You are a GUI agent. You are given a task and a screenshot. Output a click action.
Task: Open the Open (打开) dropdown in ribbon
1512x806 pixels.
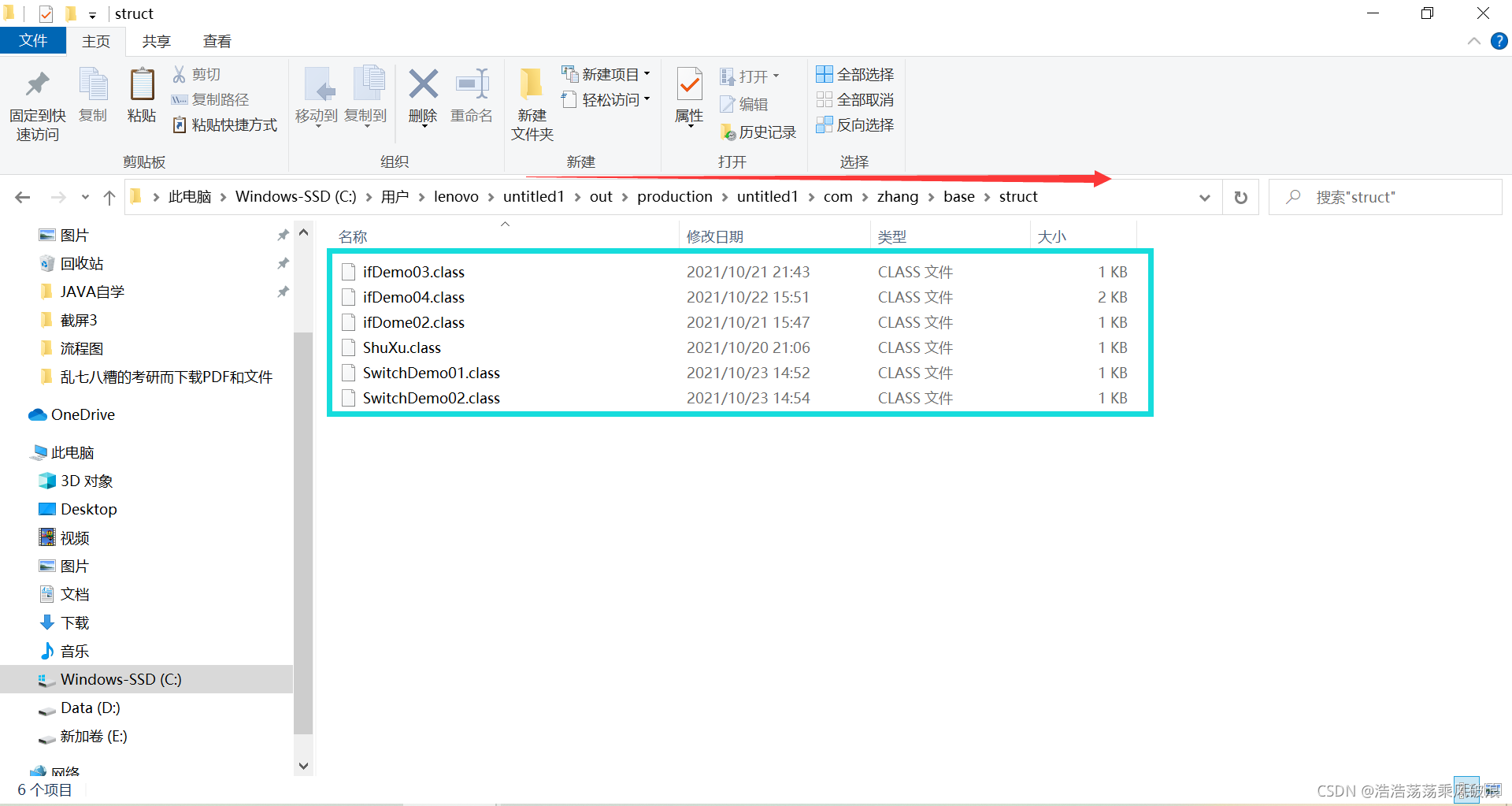click(x=750, y=76)
